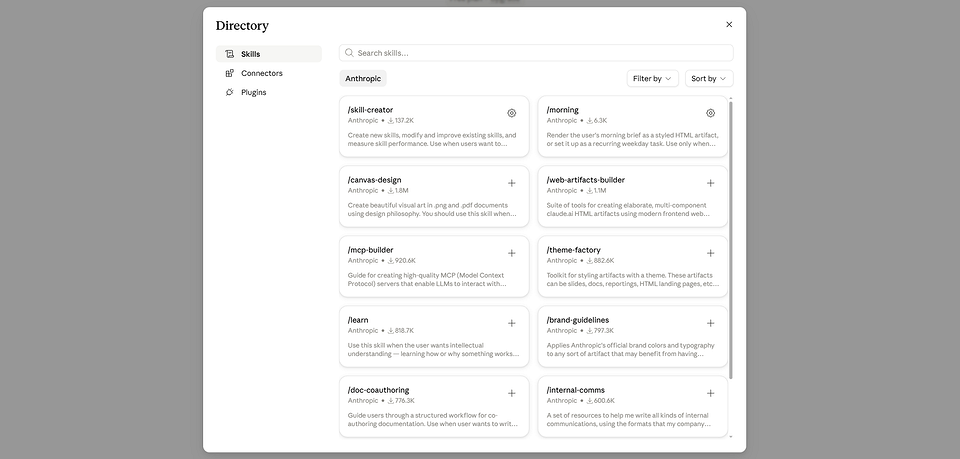This screenshot has width=960, height=459.
Task: Open the /mcp-builder card title
Action: (x=370, y=250)
